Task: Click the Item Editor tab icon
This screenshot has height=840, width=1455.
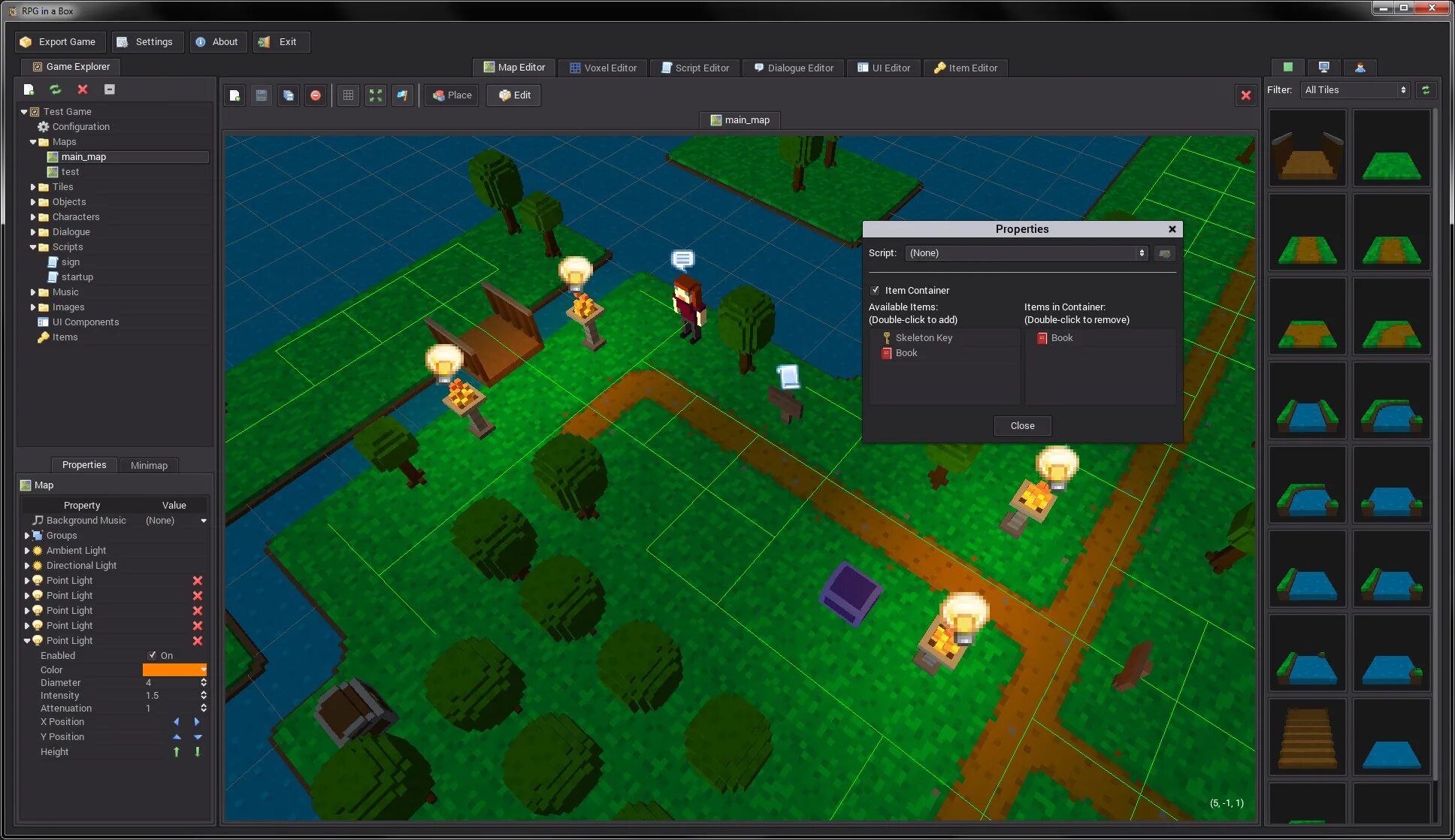Action: (939, 67)
